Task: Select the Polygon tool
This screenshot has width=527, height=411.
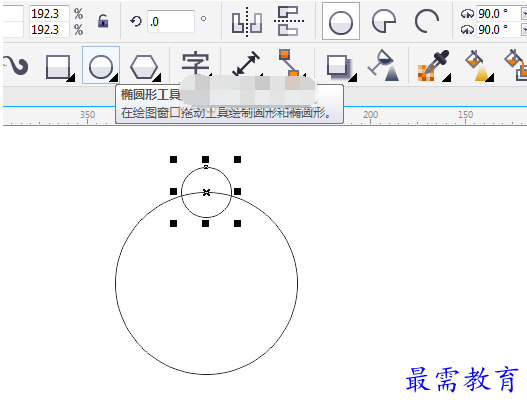Action: [x=144, y=67]
